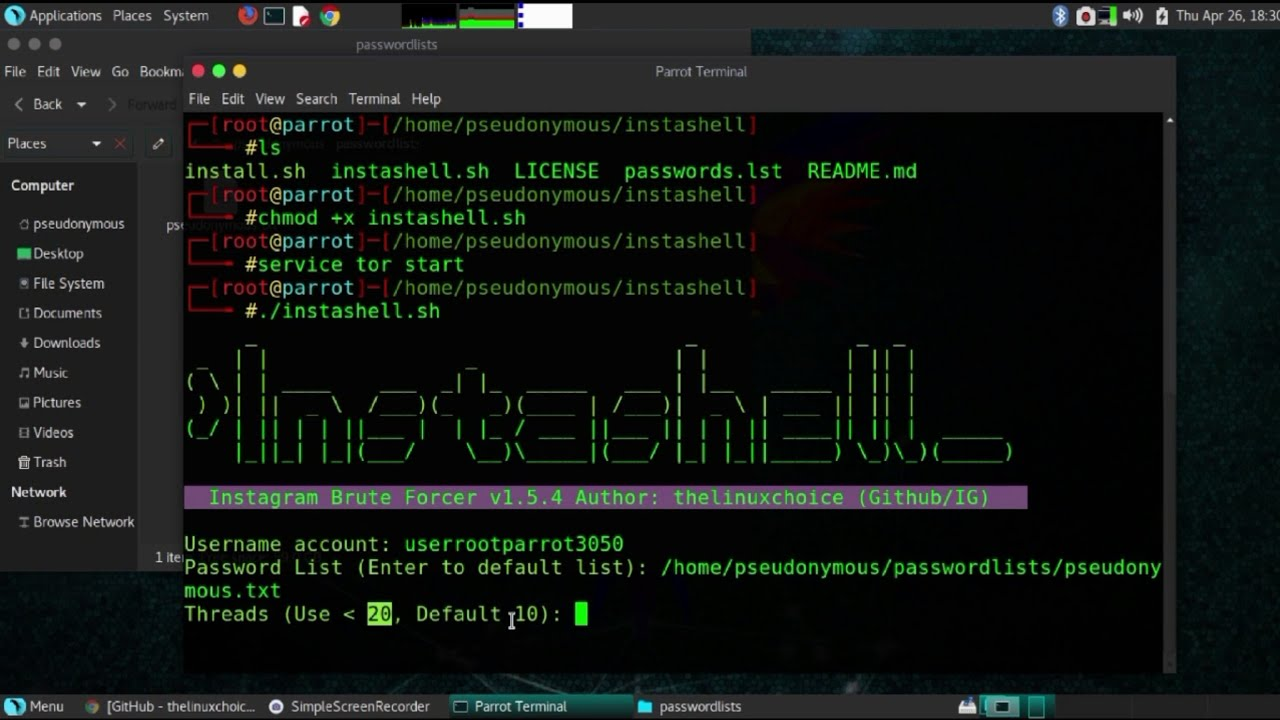1280x720 pixels.
Task: Switch to GitHub thelinuxchoice taskbar window
Action: (170, 706)
